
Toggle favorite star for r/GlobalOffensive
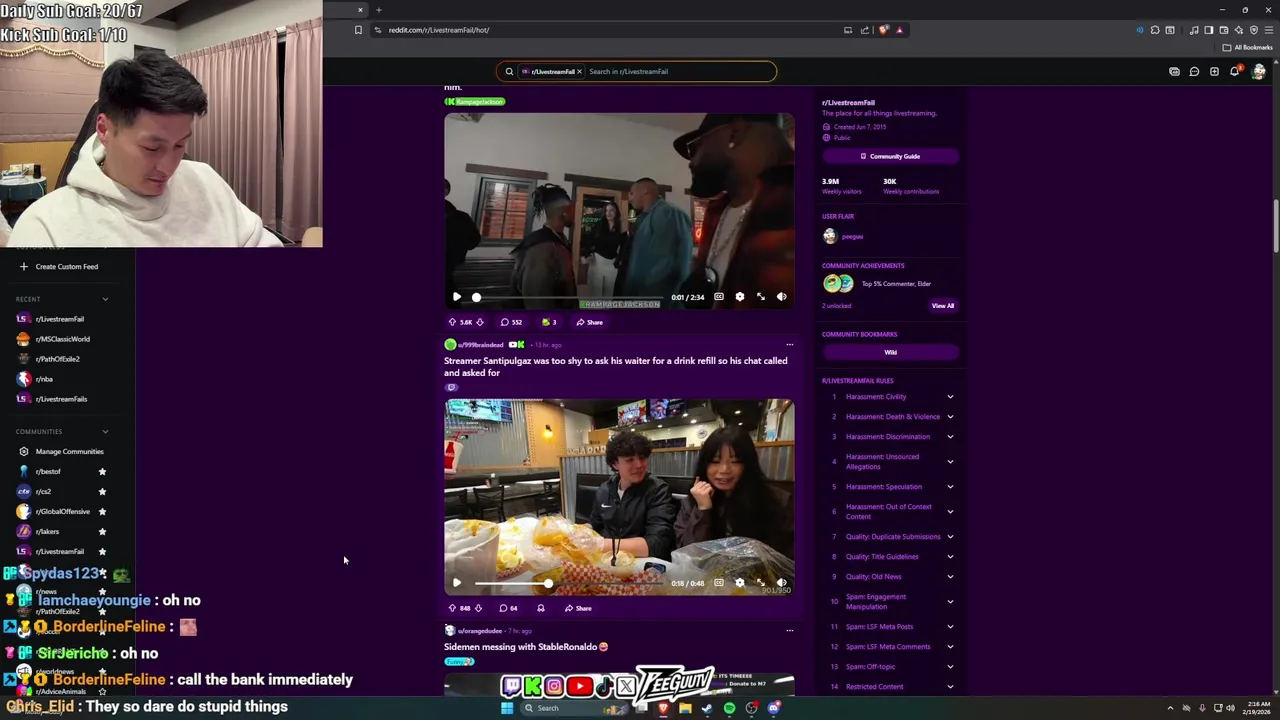[102, 511]
